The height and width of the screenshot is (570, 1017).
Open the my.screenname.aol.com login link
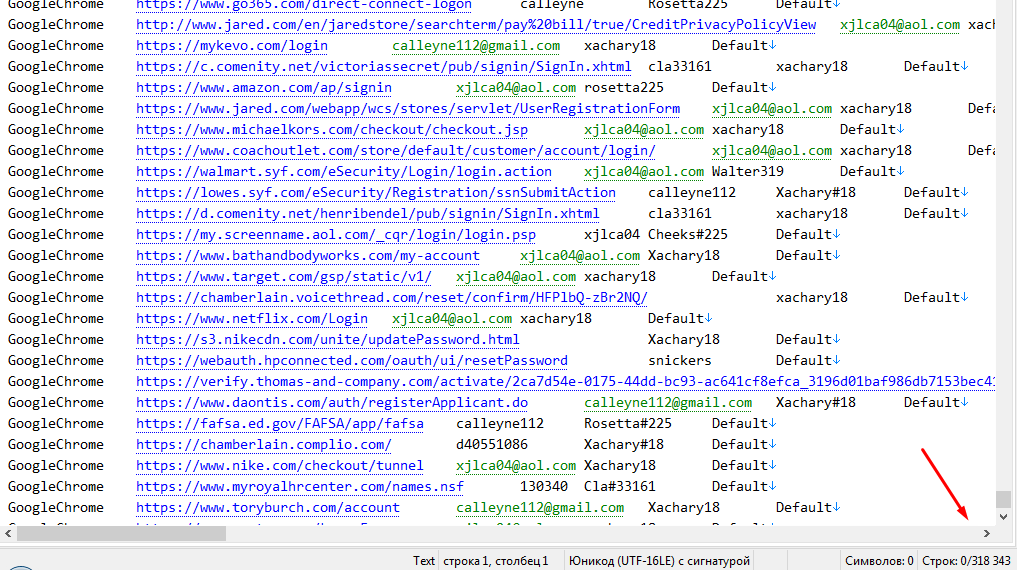point(336,235)
